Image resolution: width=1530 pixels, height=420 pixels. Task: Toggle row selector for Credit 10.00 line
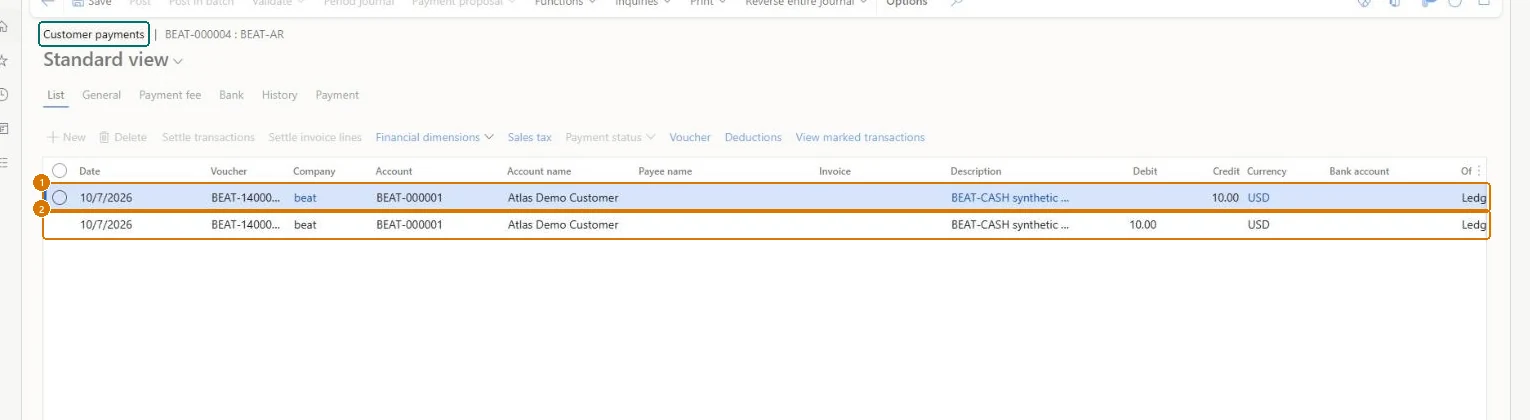[59, 198]
